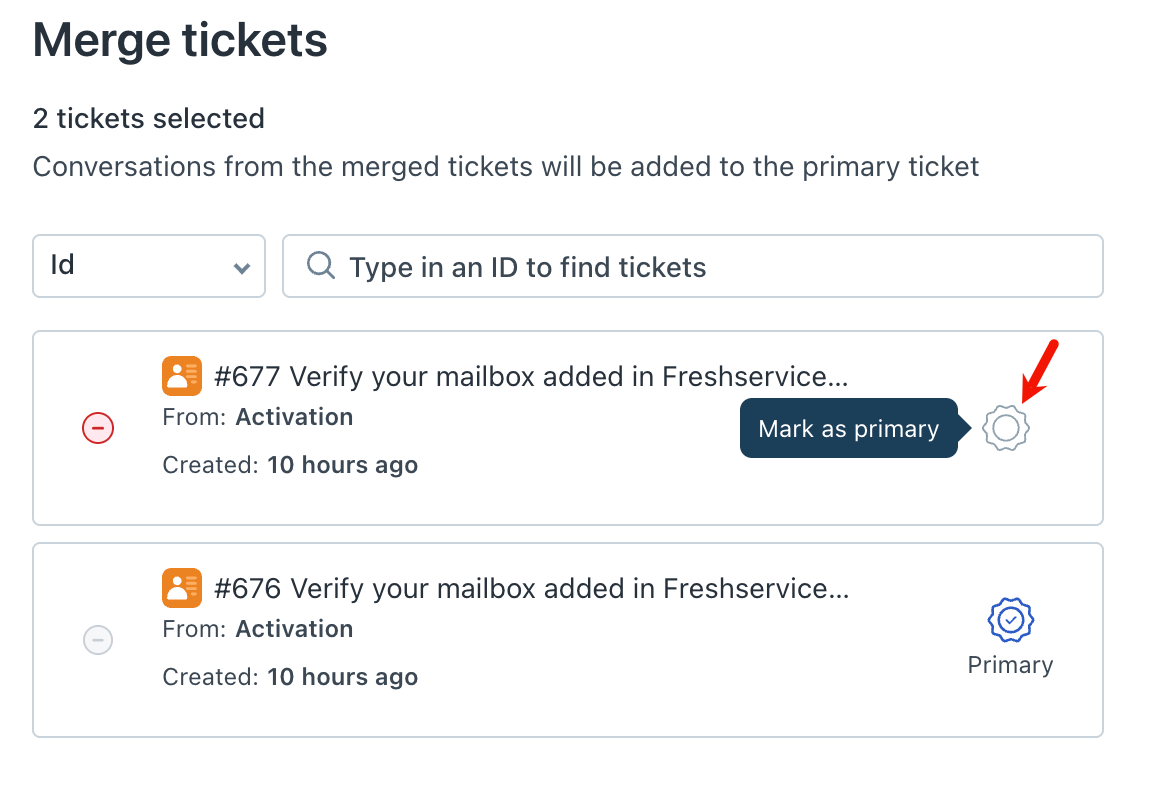Click the 'Mark as primary' tooltip

[848, 429]
